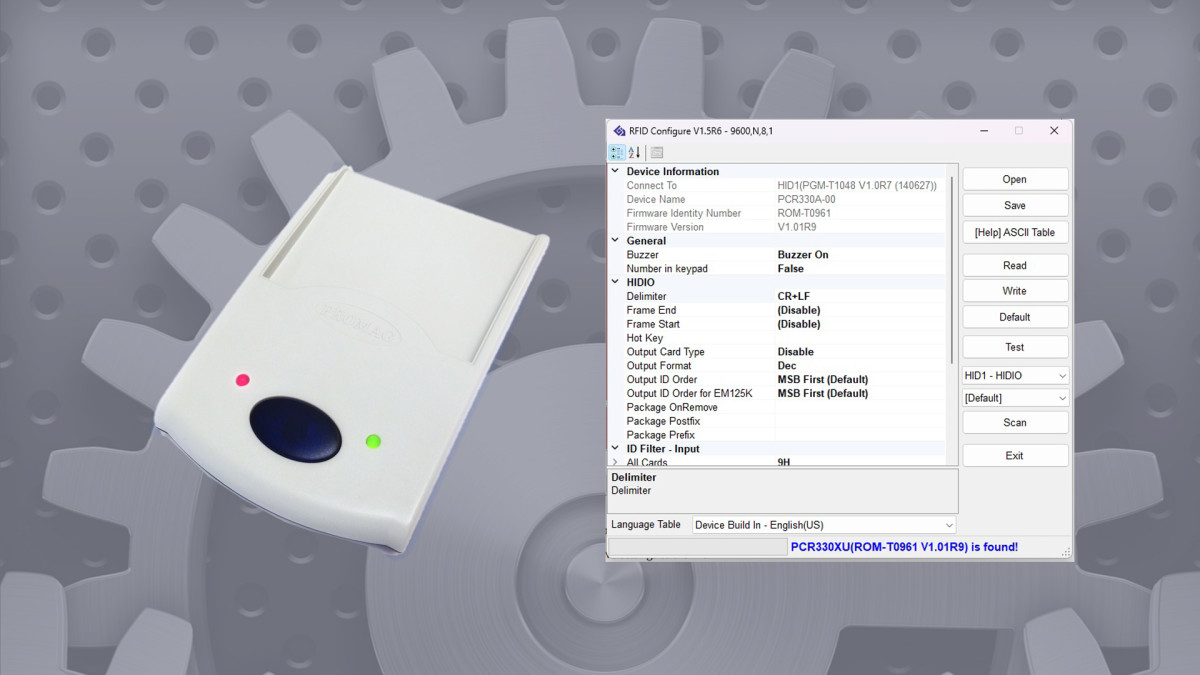
Task: Select the Buzzer On value field
Action: point(858,255)
